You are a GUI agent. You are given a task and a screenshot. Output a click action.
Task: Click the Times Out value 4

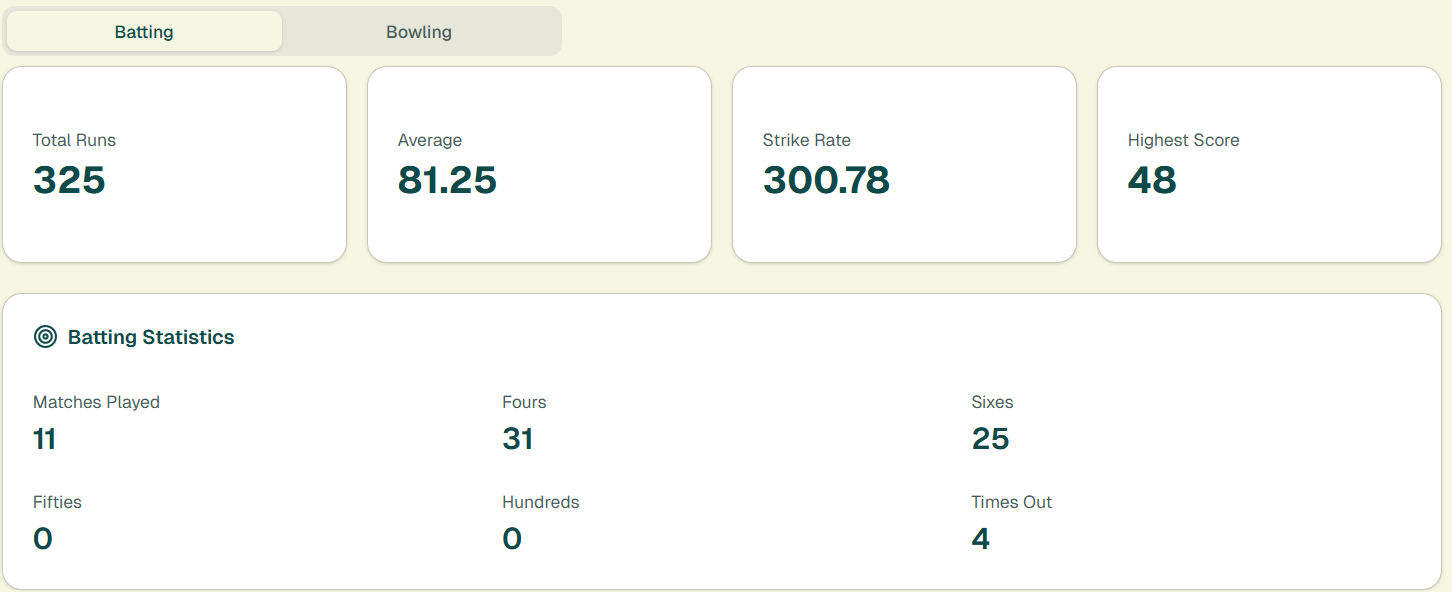point(981,538)
